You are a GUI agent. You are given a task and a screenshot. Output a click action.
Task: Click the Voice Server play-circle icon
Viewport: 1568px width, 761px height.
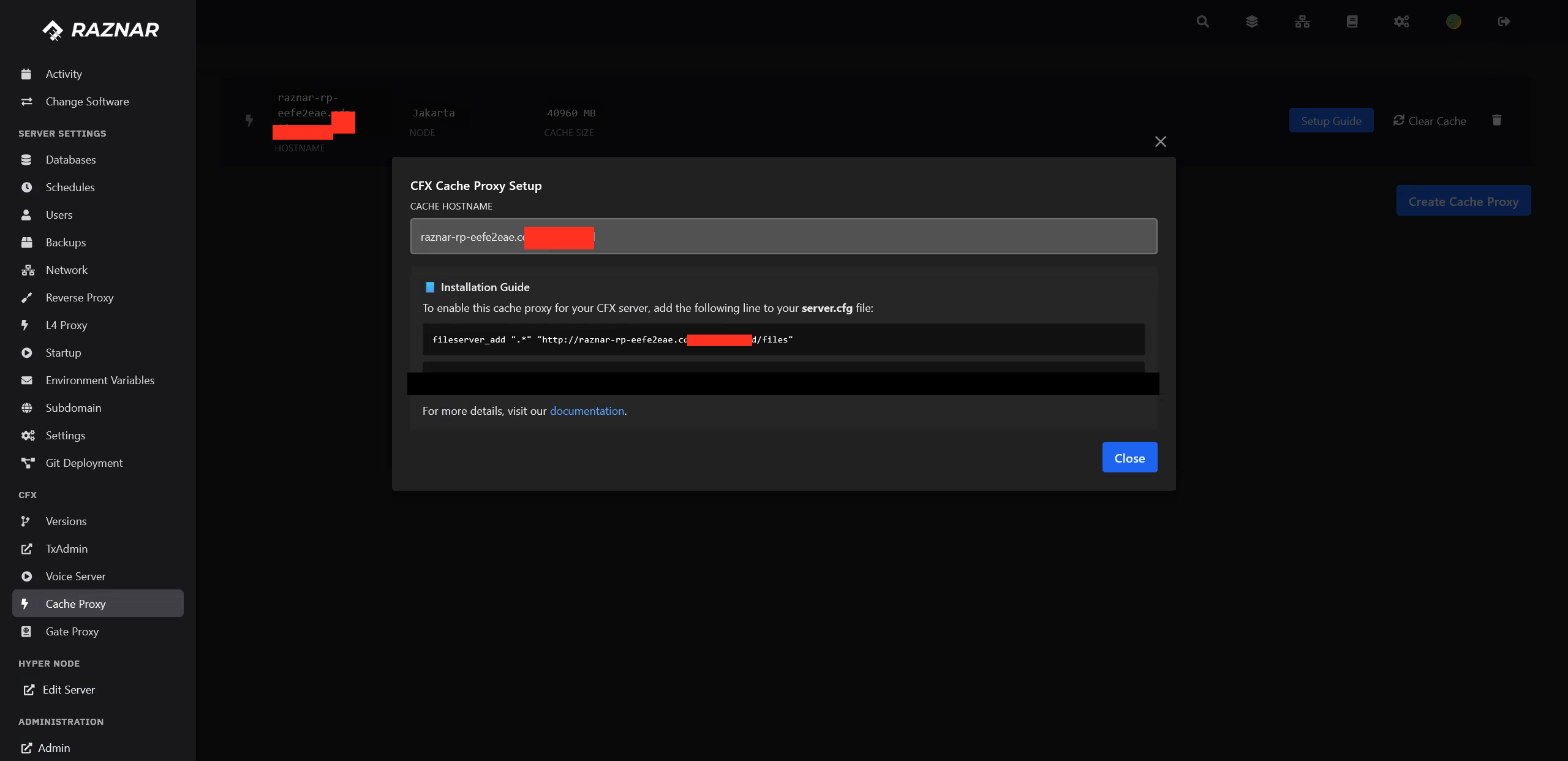point(26,576)
